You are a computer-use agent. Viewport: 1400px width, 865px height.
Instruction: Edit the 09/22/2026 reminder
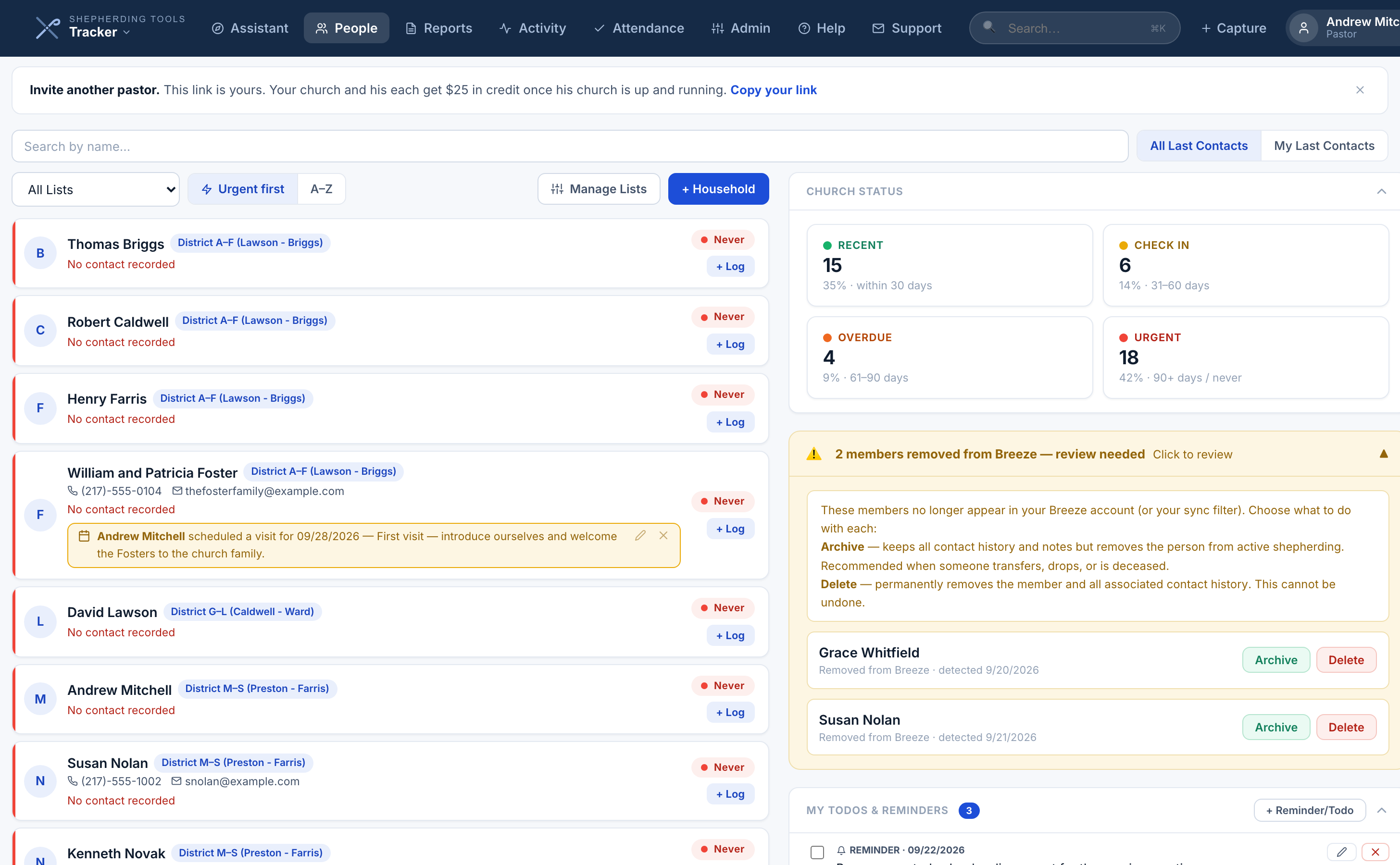coord(1341,852)
